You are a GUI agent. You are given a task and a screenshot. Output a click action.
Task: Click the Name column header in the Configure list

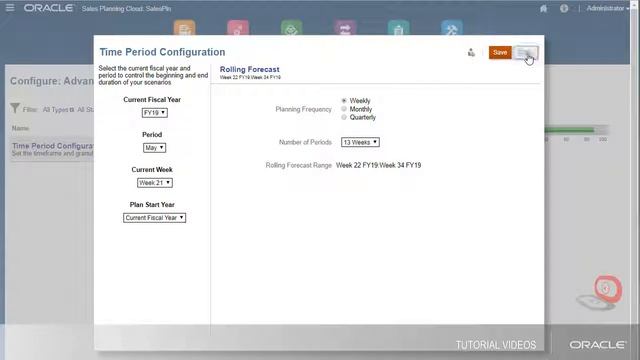(x=20, y=128)
